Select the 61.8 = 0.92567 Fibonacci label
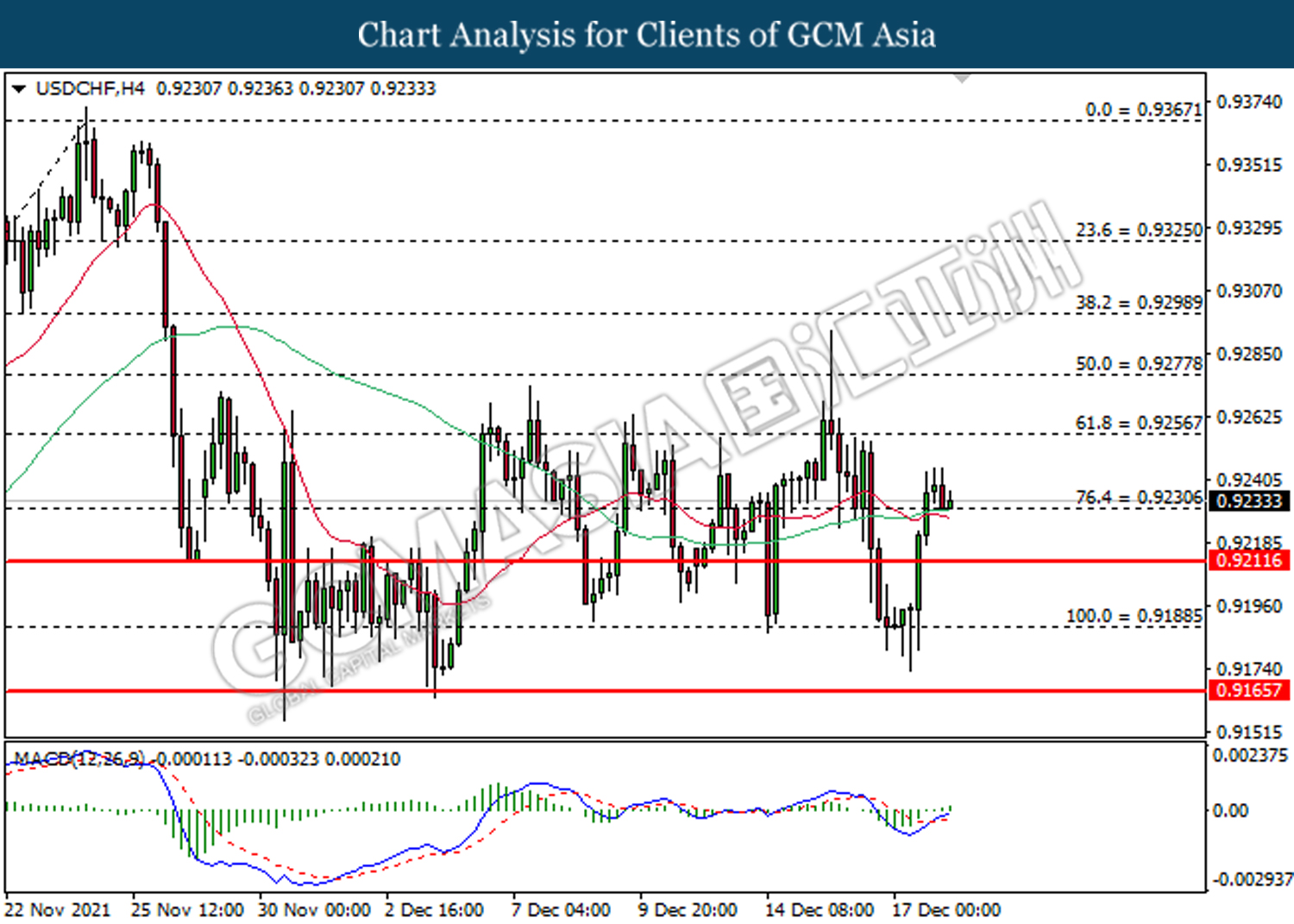 1139,423
